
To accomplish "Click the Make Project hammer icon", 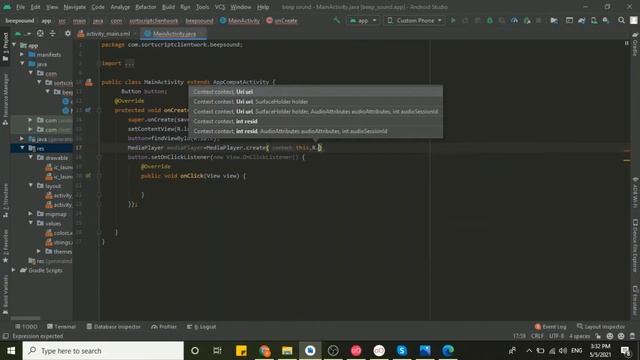I will (337, 20).
